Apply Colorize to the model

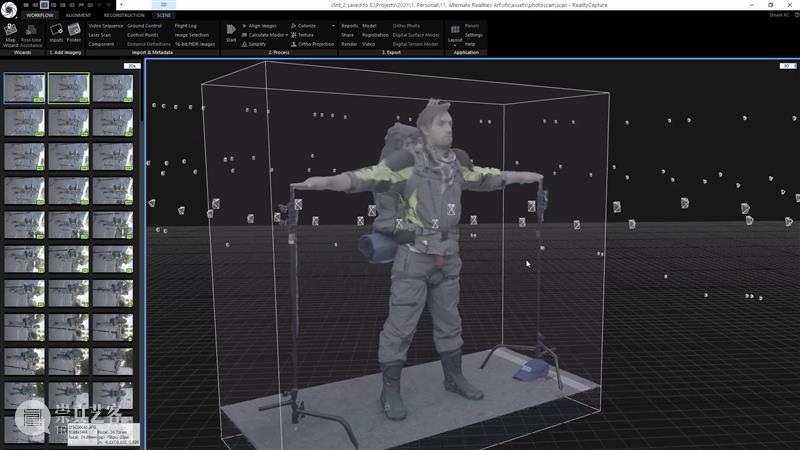[x=303, y=26]
